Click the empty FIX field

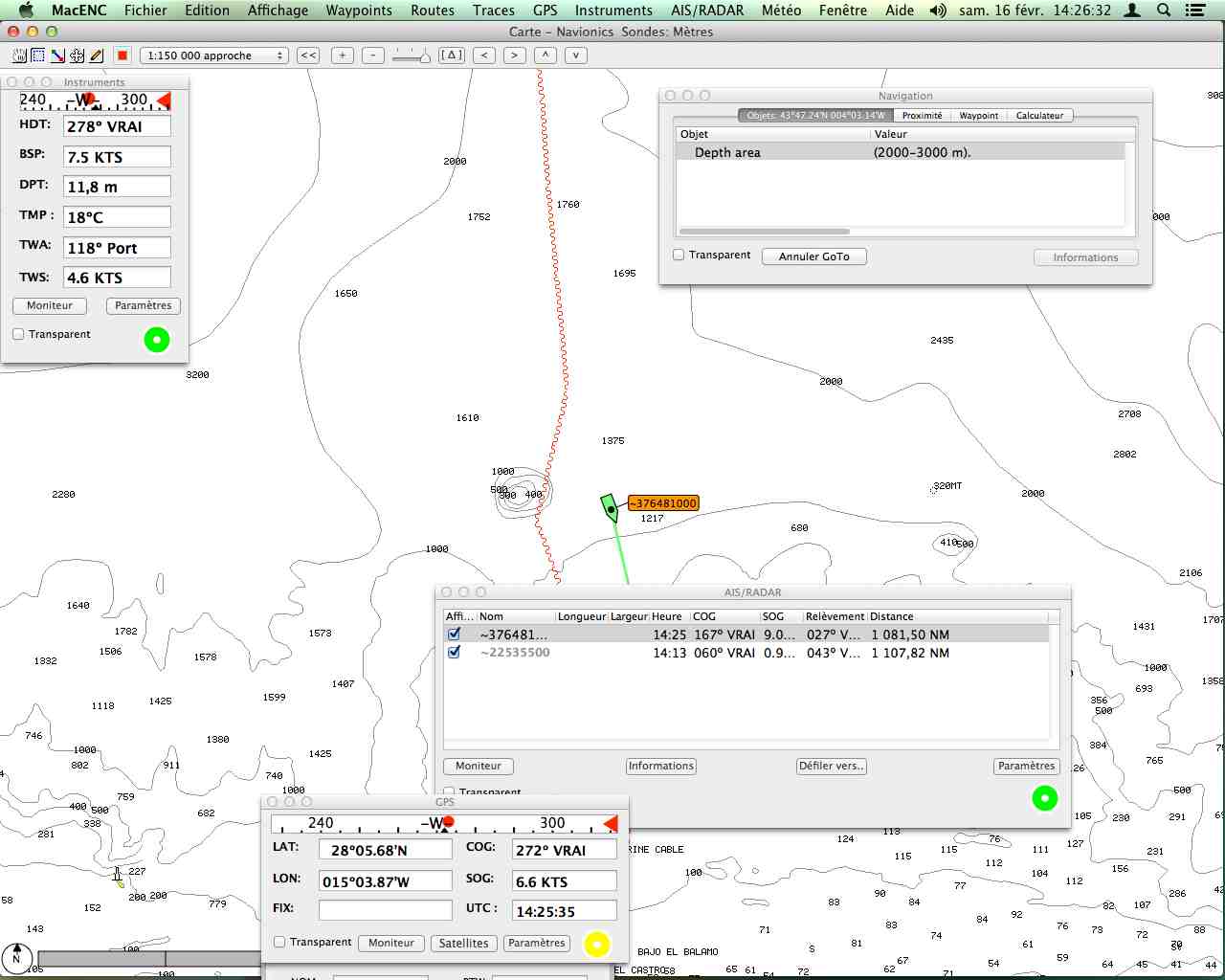(x=386, y=910)
